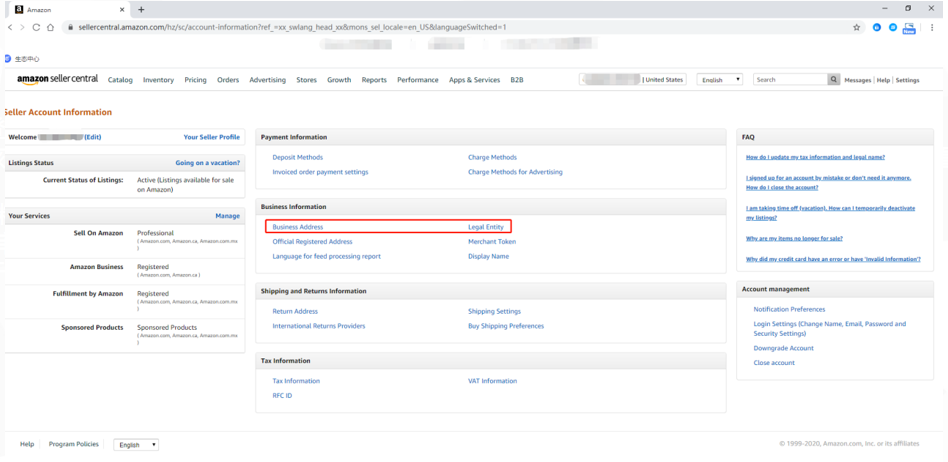Open Deposit Methods

[297, 157]
